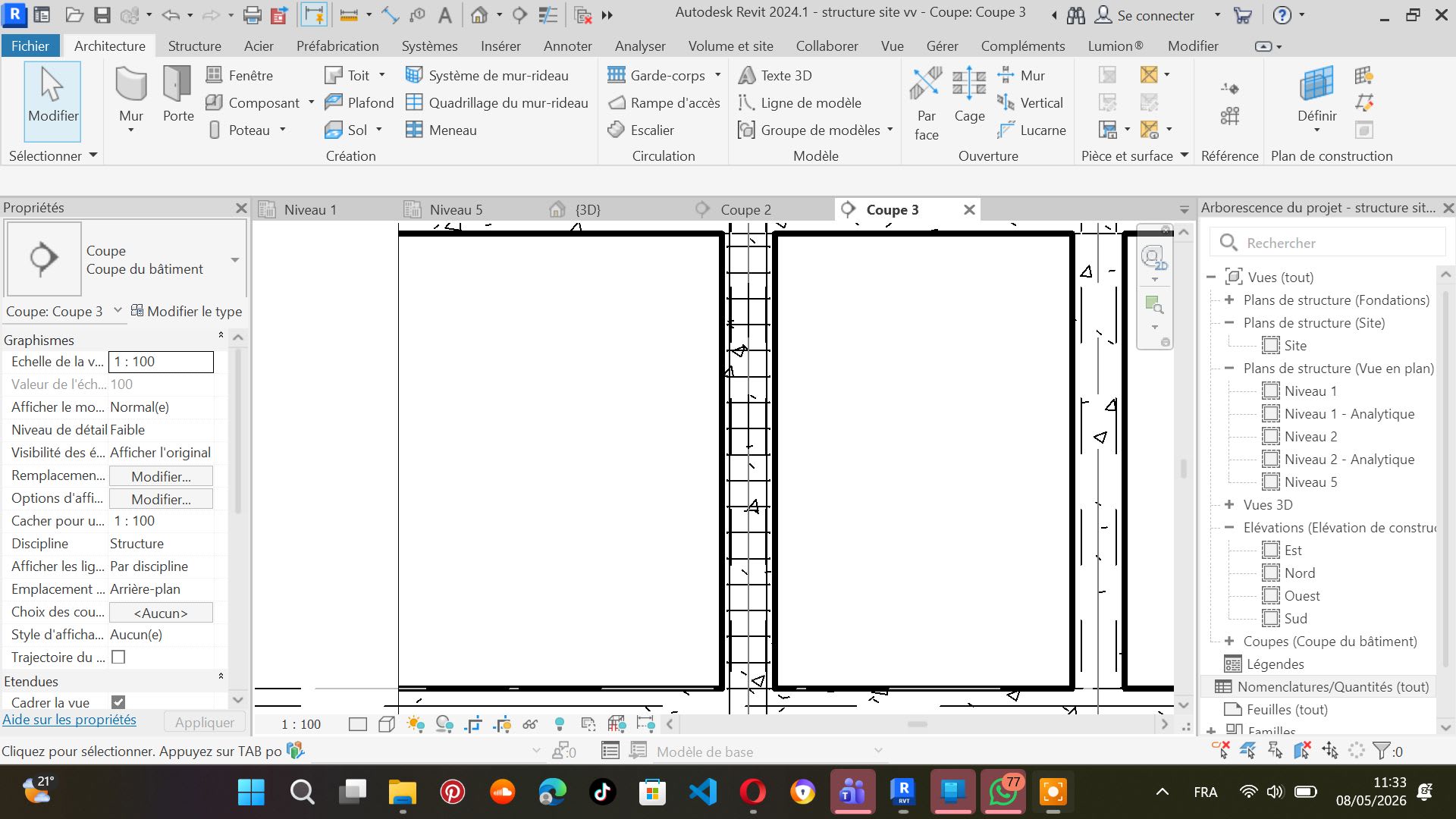Open Niveau 2 - Analytique view in browser
The image size is (1456, 819).
pyautogui.click(x=1349, y=459)
